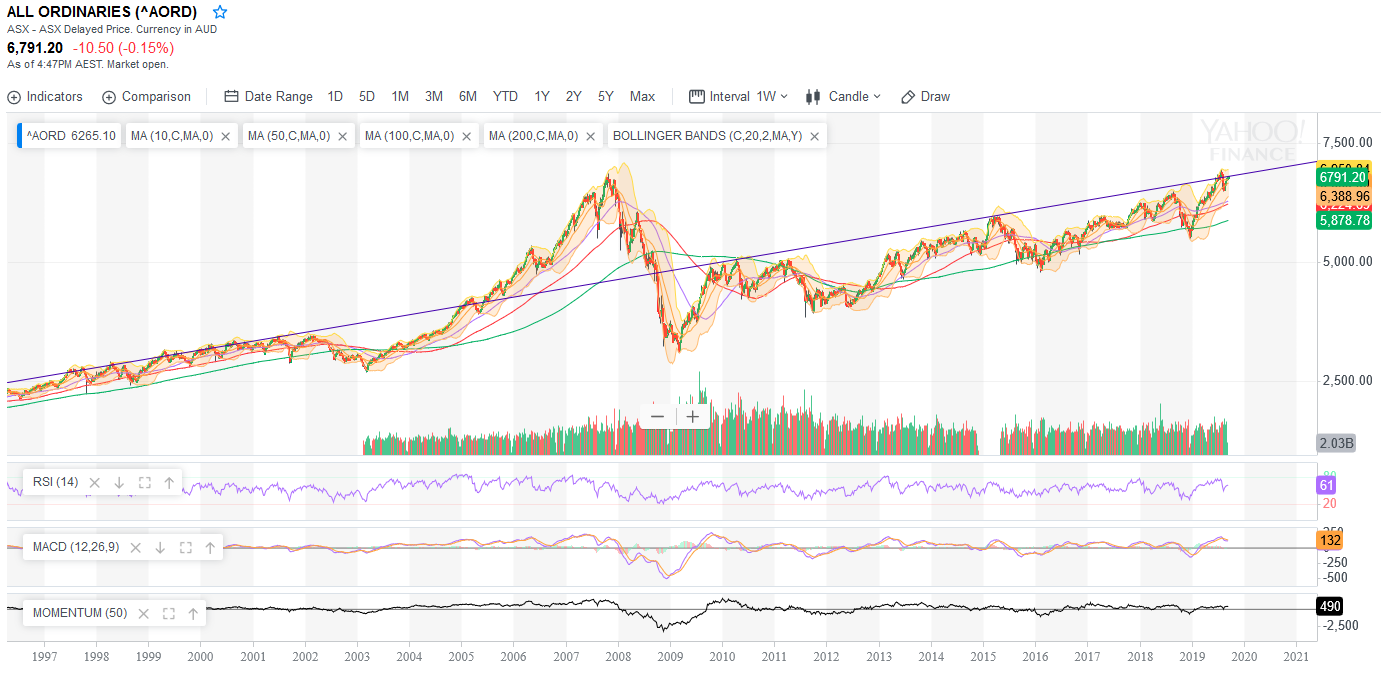This screenshot has width=1381, height=679.
Task: Open the Comparison tool
Action: pos(146,97)
